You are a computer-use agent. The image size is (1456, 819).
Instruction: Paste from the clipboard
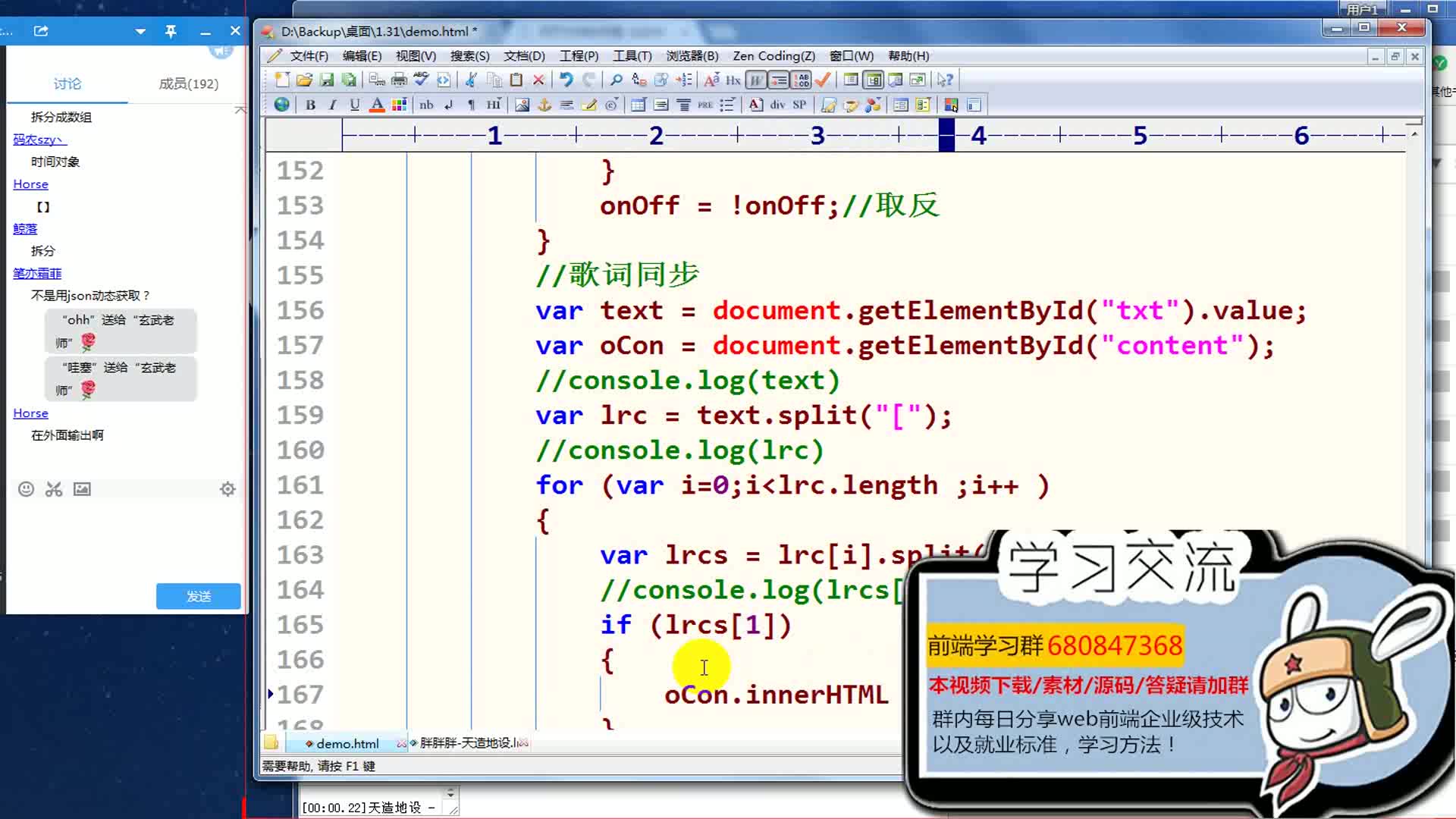516,80
